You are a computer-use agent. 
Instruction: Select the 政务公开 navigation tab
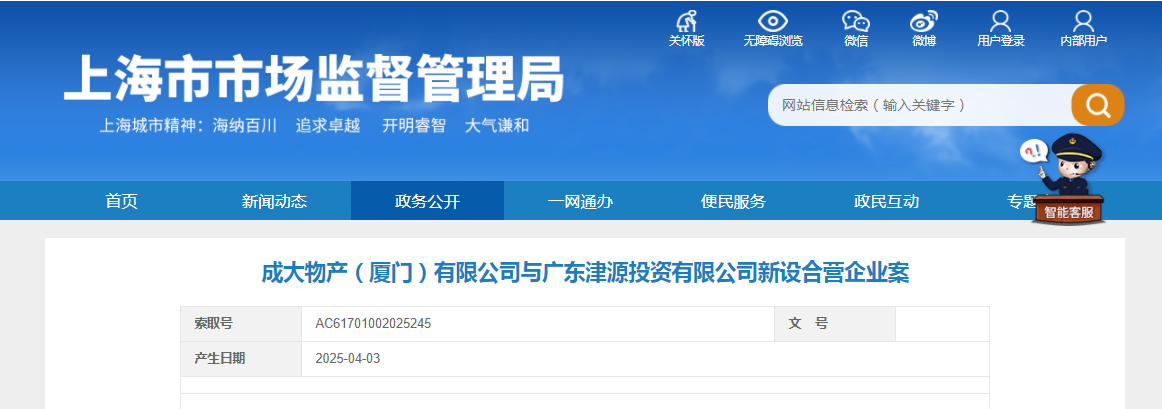[x=428, y=201]
